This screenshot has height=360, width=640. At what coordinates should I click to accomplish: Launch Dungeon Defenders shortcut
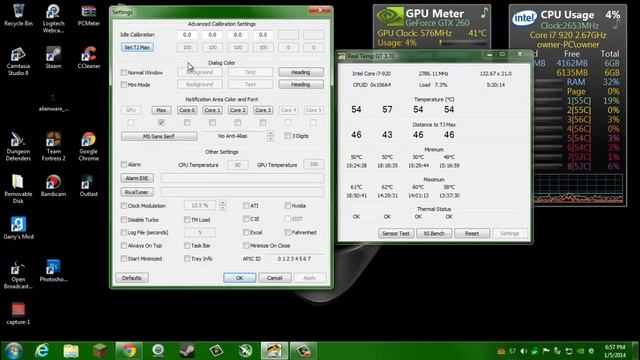18,146
